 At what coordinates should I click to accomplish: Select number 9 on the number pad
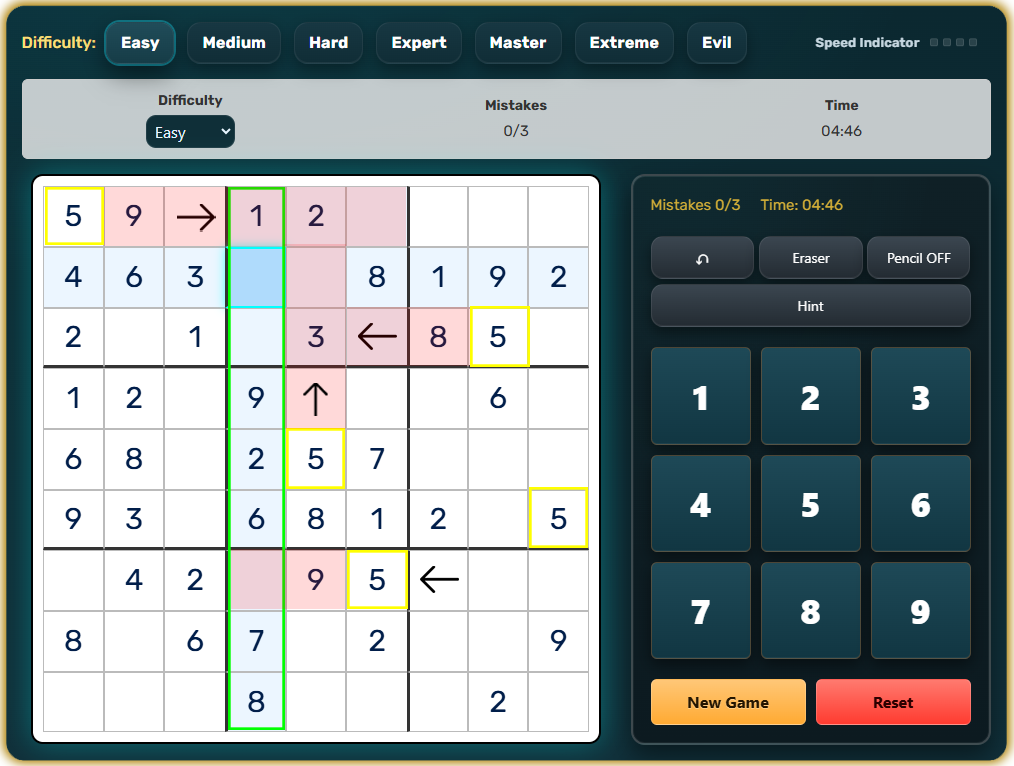click(x=920, y=610)
